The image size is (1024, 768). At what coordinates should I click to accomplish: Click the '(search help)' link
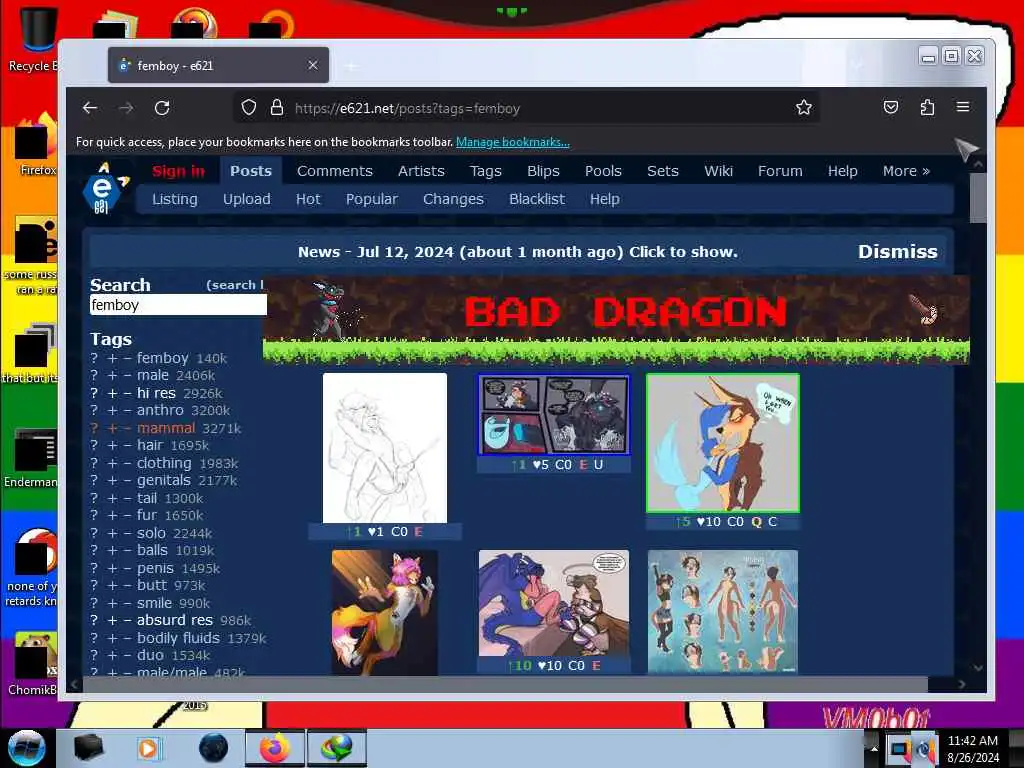(x=235, y=285)
